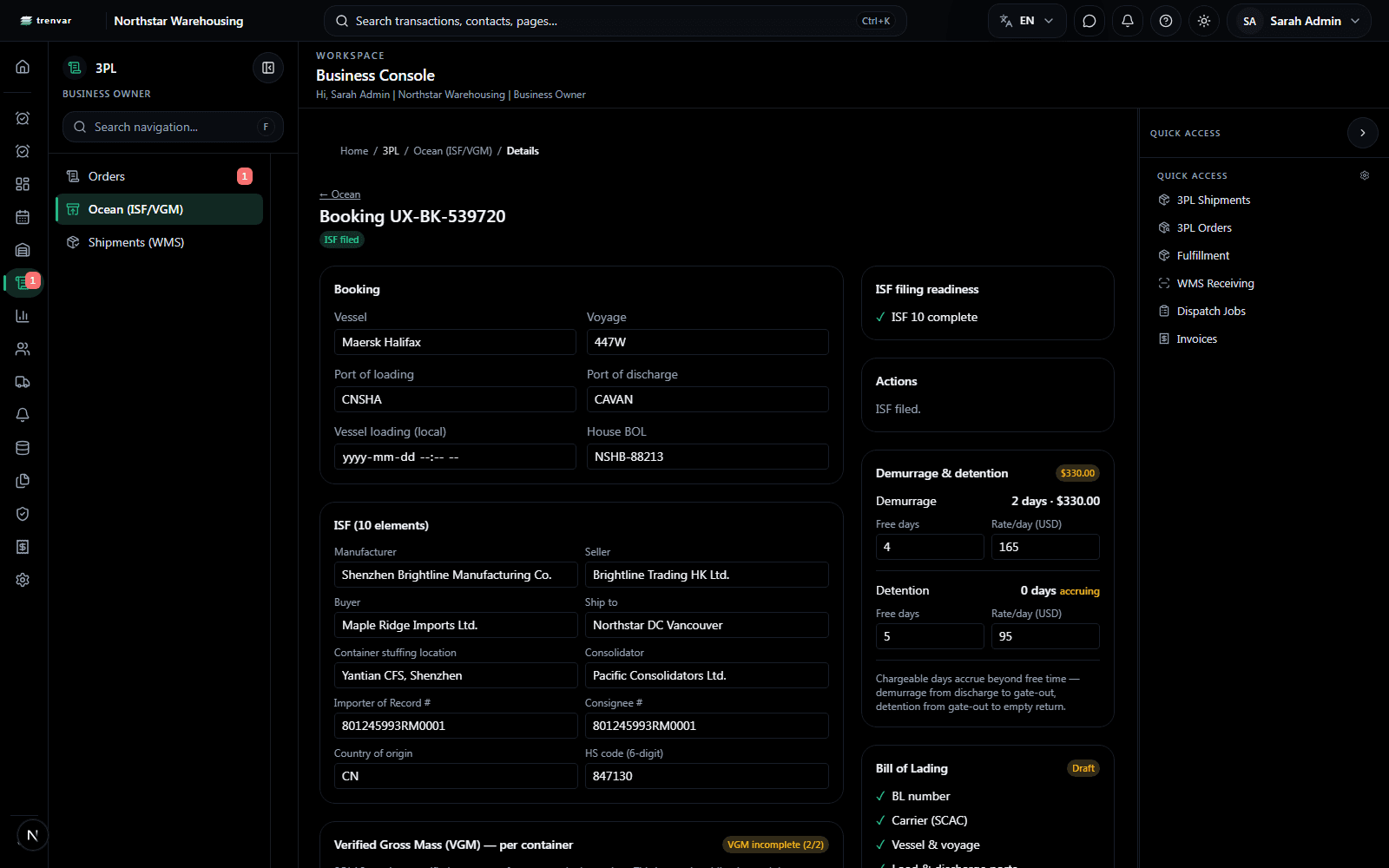Open the users/contacts rail icon
Image resolution: width=1389 pixels, height=868 pixels.
pyautogui.click(x=23, y=349)
